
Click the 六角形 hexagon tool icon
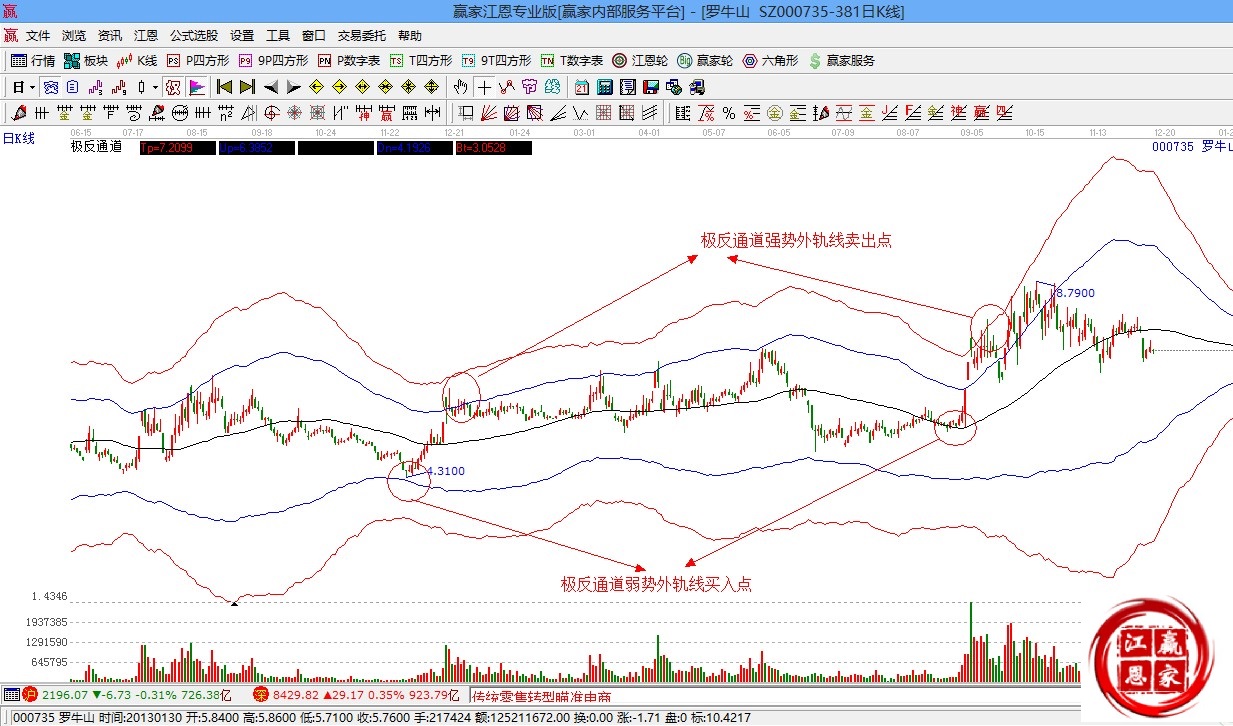pos(768,61)
